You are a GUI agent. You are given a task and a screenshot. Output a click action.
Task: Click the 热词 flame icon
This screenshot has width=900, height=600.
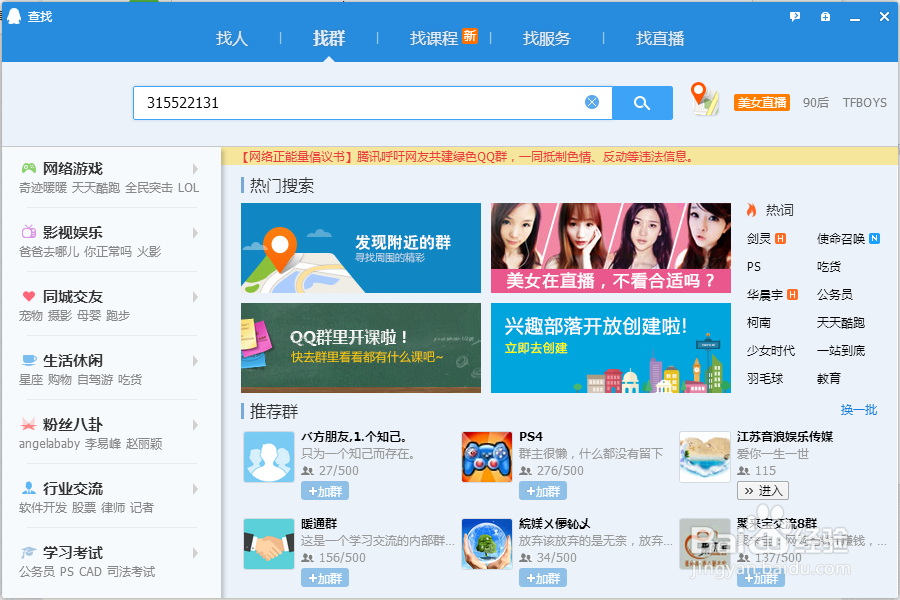(751, 210)
